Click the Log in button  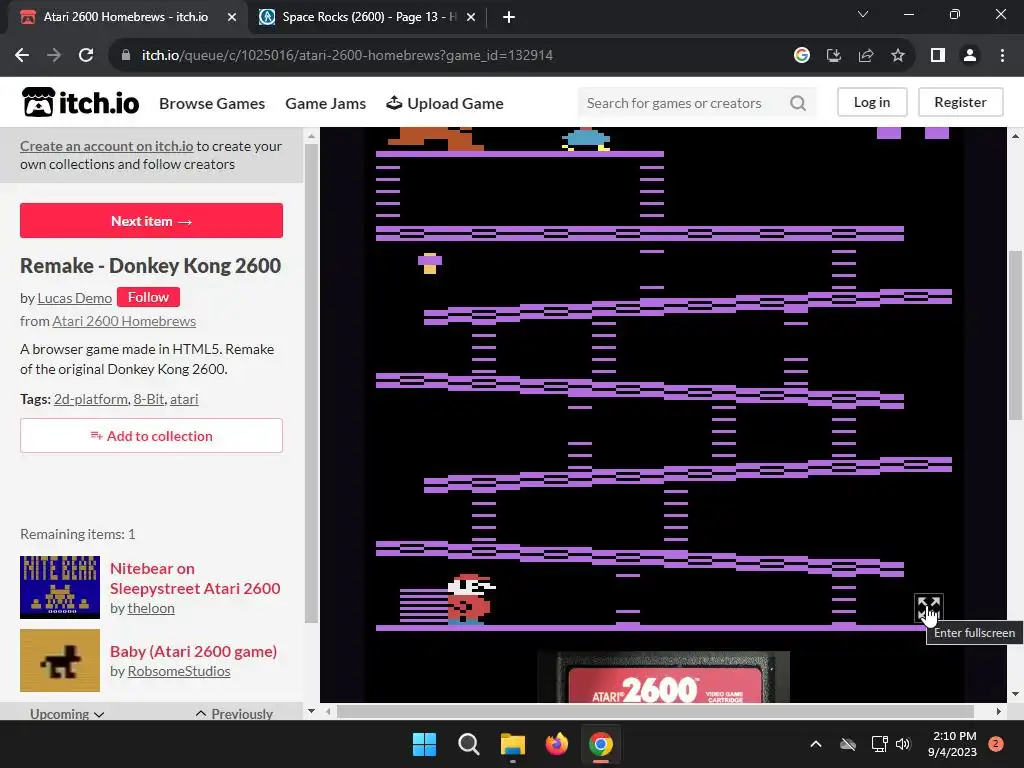872,102
